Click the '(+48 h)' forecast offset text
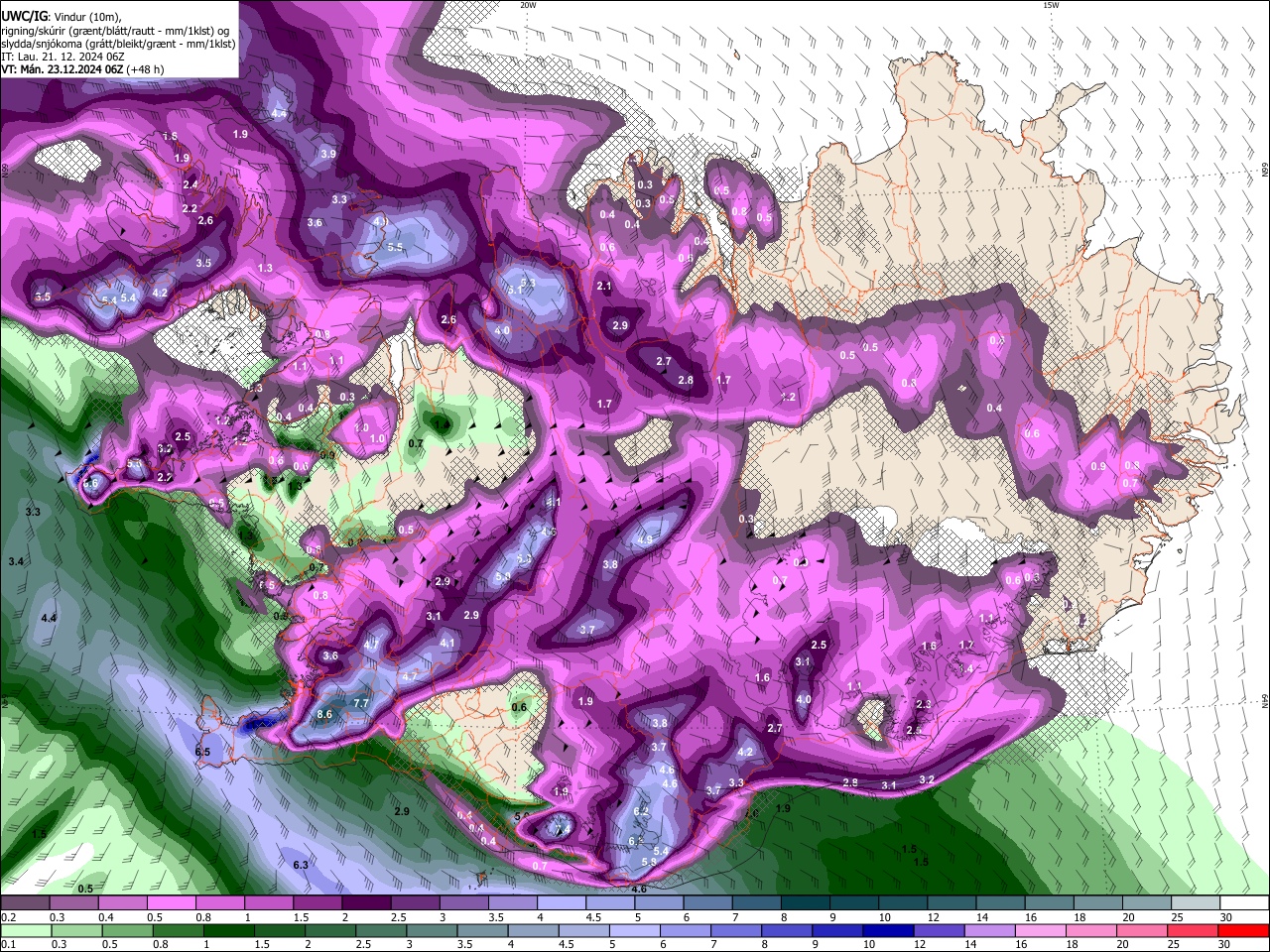This screenshot has height=952, width=1270. click(x=143, y=69)
